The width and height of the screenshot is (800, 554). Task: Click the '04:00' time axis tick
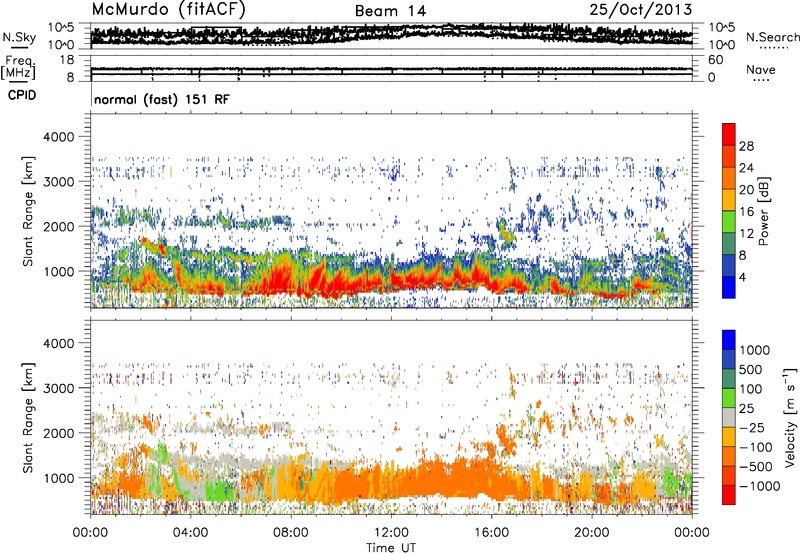[190, 532]
